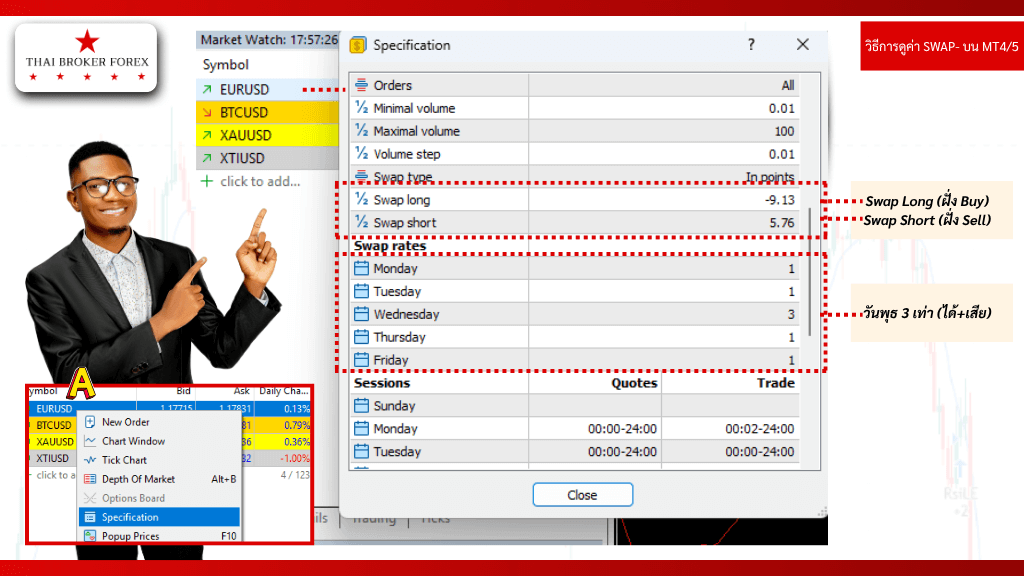1024x576 pixels.
Task: Click the Symbol column header in Market Watch
Action: click(225, 65)
